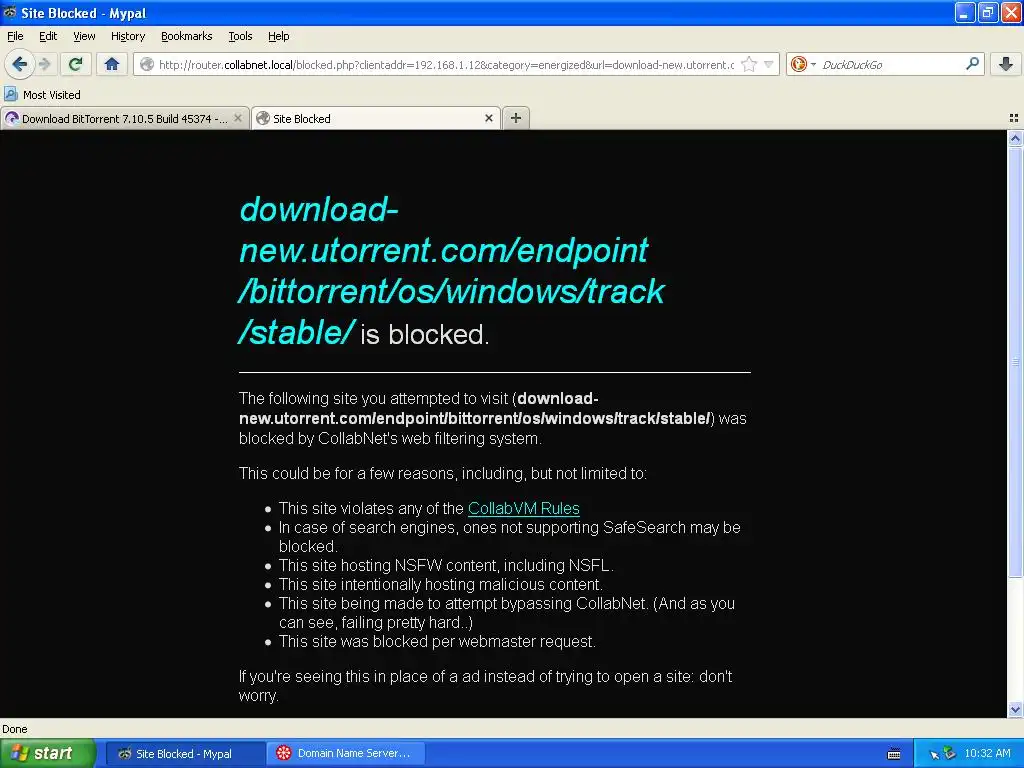This screenshot has height=768, width=1024.
Task: Close the Download BitTorrent tab
Action: pyautogui.click(x=238, y=118)
